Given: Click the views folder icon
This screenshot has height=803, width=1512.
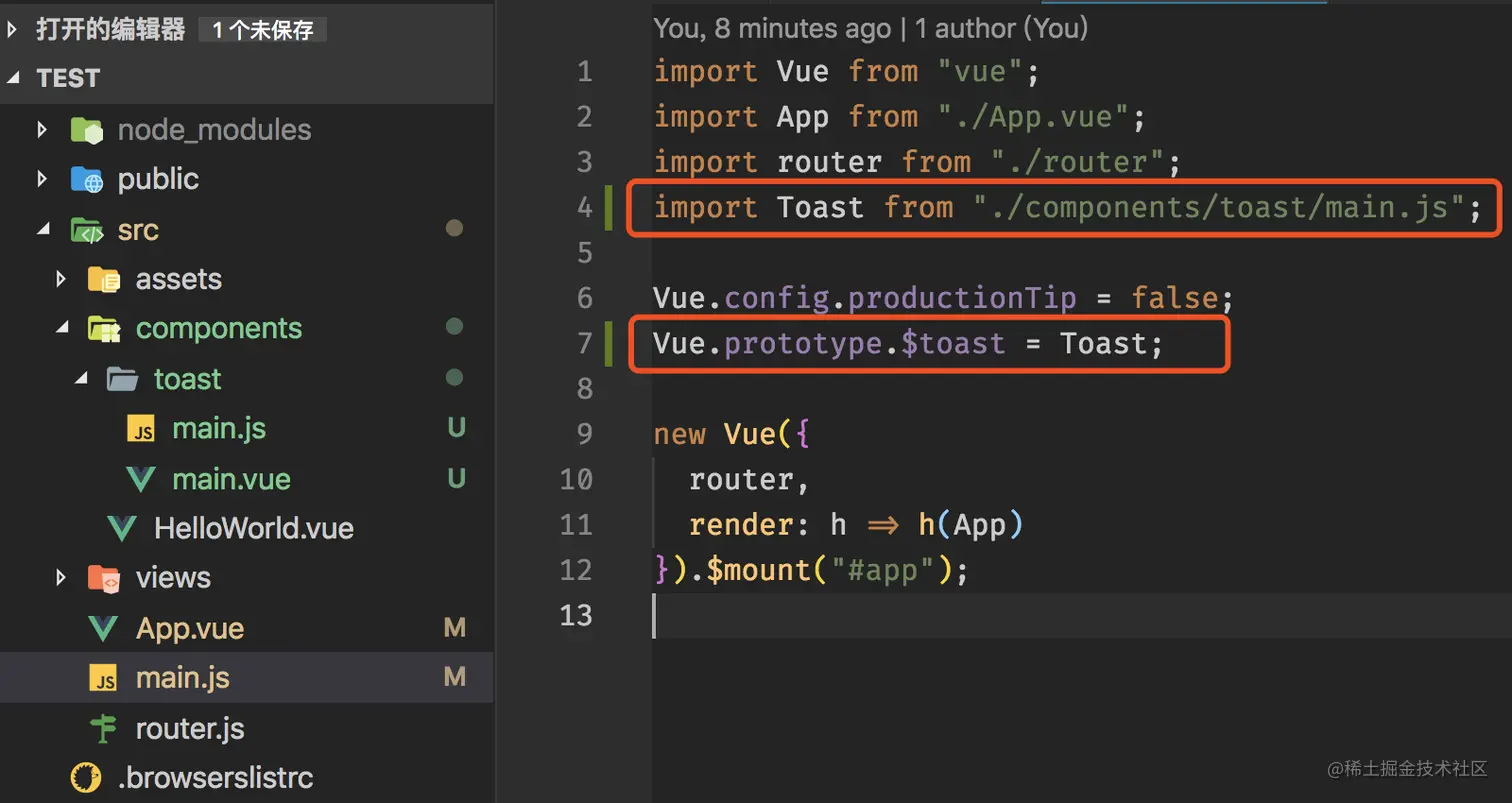Looking at the screenshot, I should coord(104,577).
